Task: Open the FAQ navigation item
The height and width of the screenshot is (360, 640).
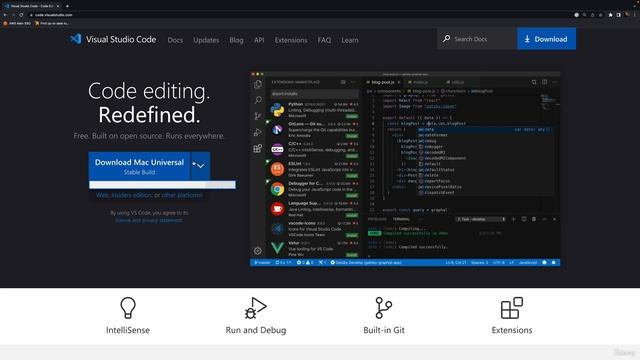Action: pos(324,40)
